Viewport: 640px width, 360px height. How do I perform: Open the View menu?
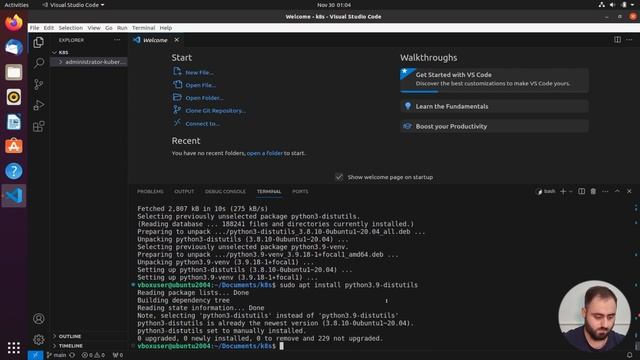94,28
